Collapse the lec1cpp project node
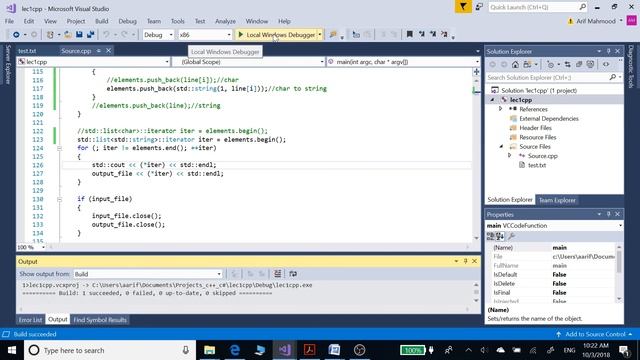640x360 pixels. coord(493,100)
